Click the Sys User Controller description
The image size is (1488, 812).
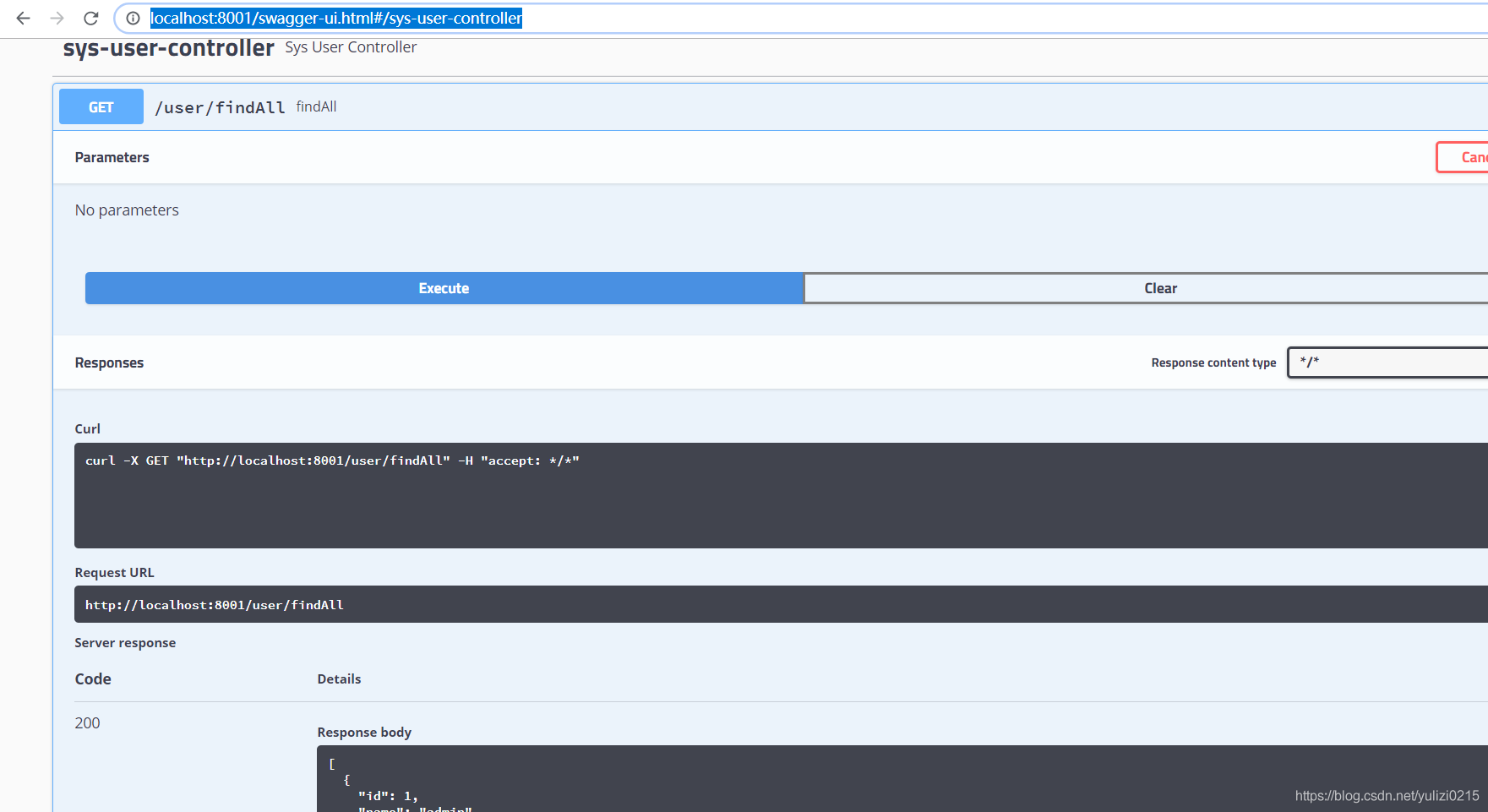[x=351, y=47]
